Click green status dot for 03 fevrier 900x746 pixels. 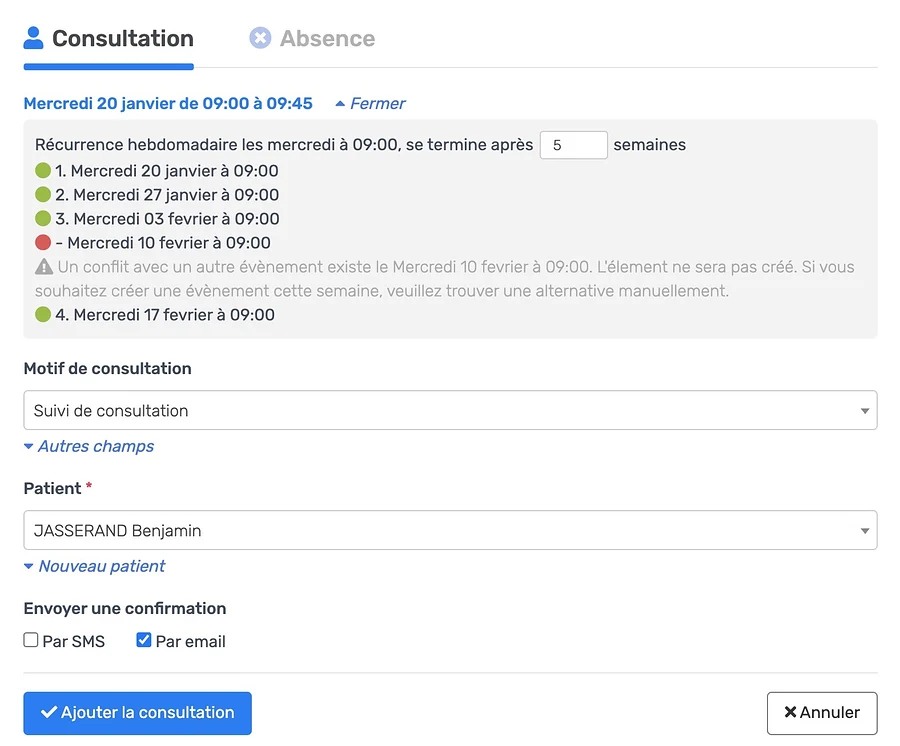click(x=43, y=219)
